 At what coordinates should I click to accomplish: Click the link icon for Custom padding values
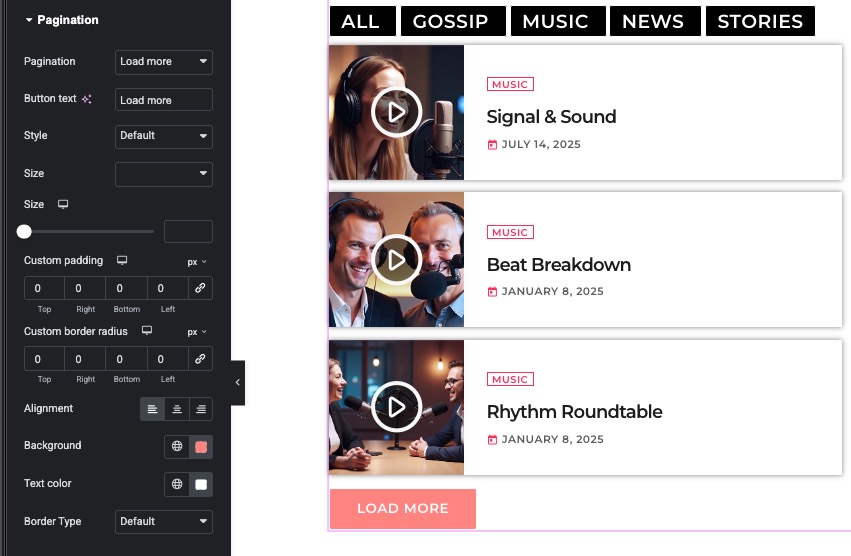coord(200,289)
